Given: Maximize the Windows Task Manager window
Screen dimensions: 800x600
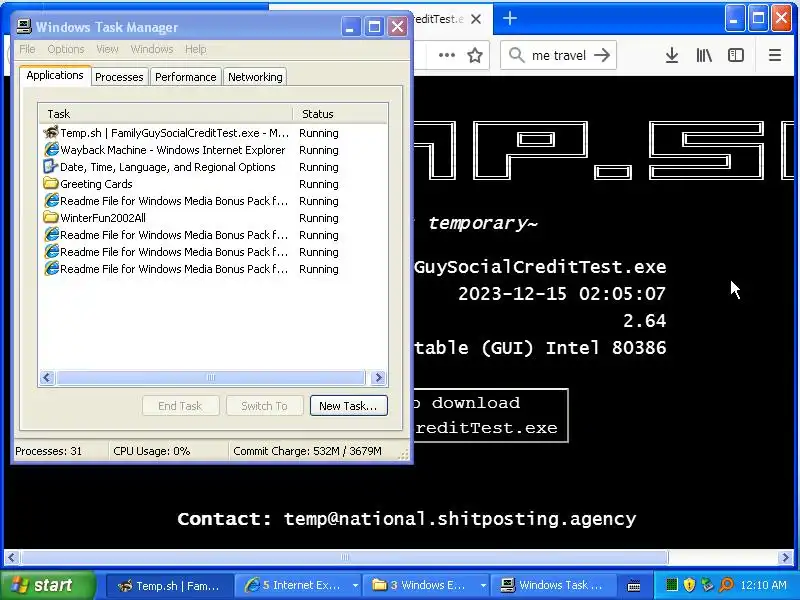Looking at the screenshot, I should [x=374, y=27].
